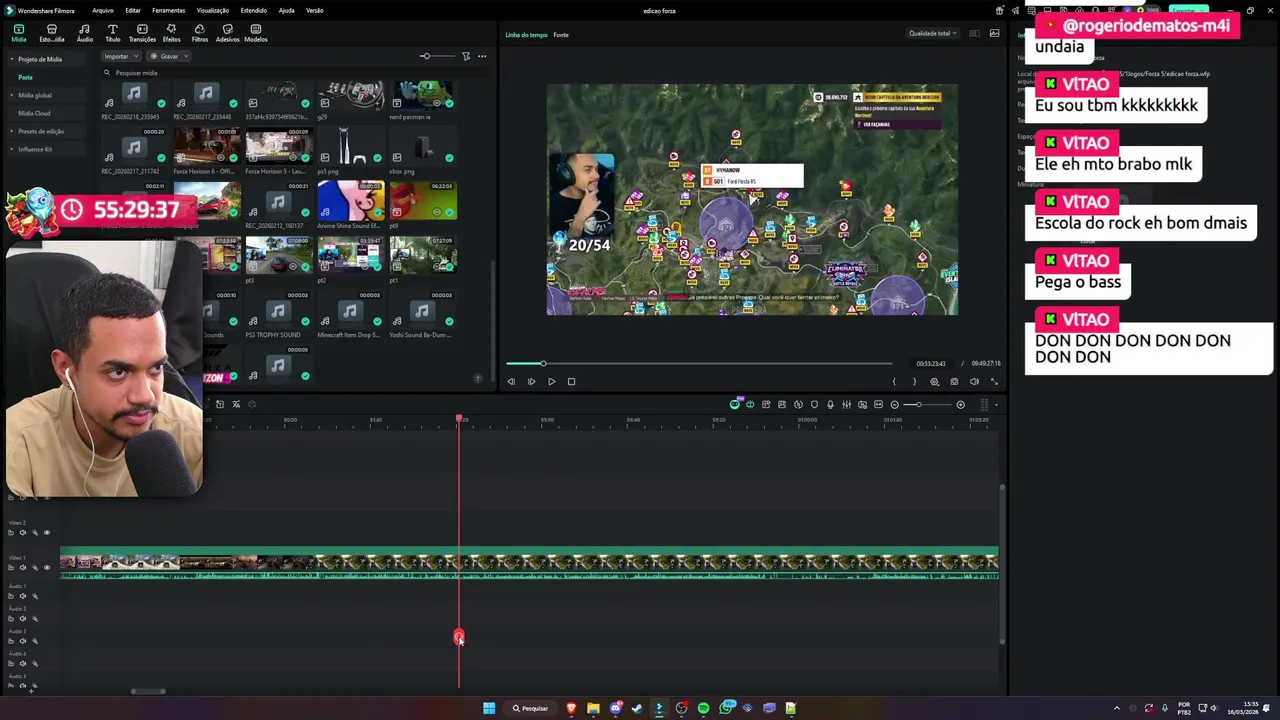Zoom out timeline with minus button
Viewport: 1280px width, 720px height.
click(894, 404)
